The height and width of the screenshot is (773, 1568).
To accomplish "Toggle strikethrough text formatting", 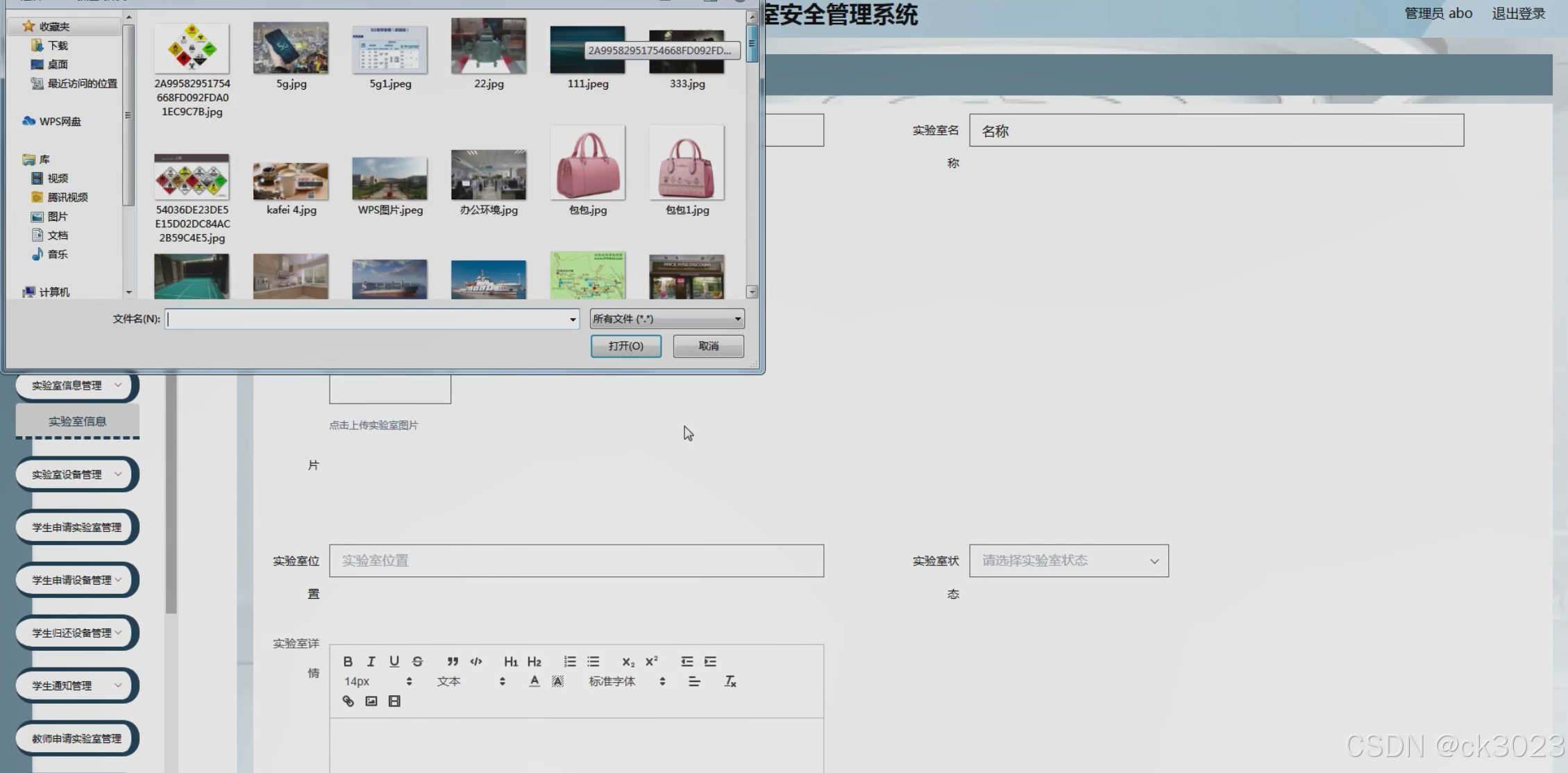I will tap(417, 661).
